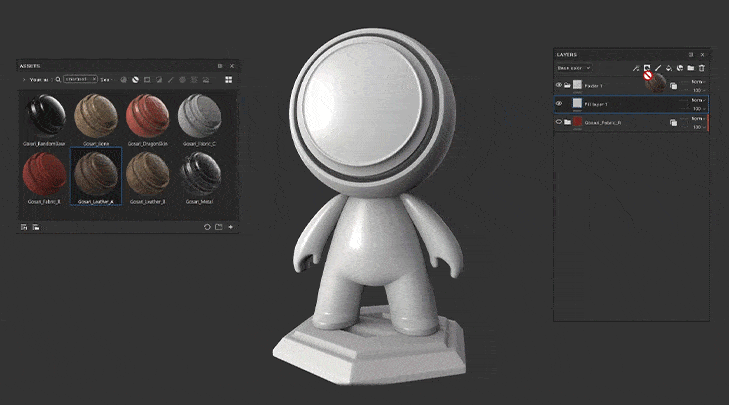Image resolution: width=729 pixels, height=405 pixels.
Task: Filter assets by smart masks square icon
Action: pyautogui.click(x=147, y=80)
